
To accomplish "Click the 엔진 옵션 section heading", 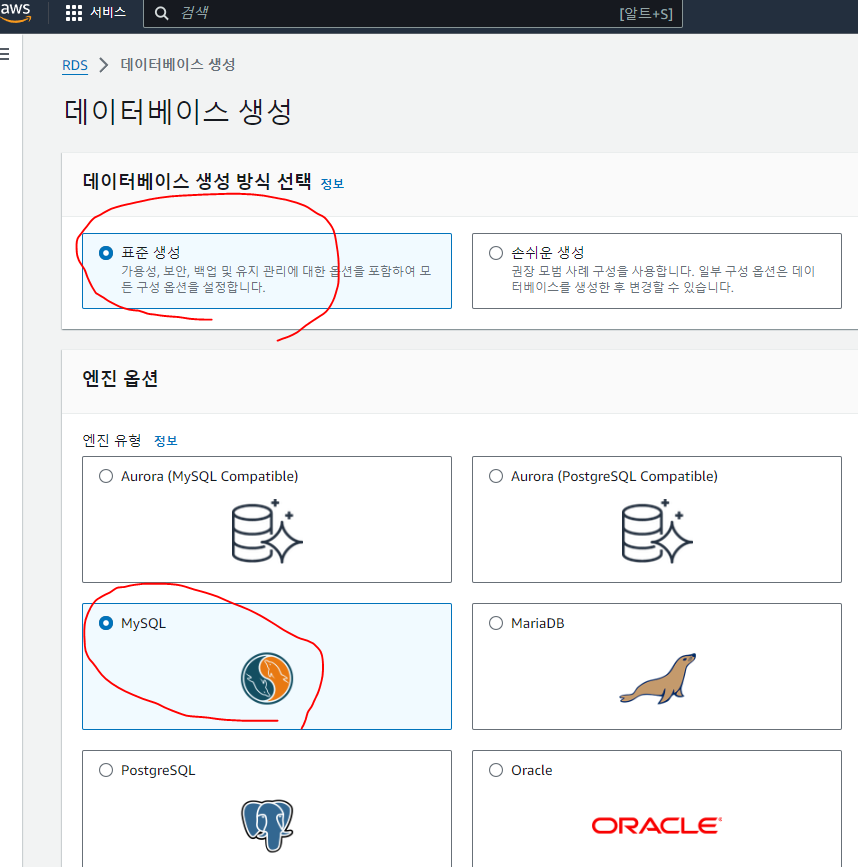I will 120,379.
